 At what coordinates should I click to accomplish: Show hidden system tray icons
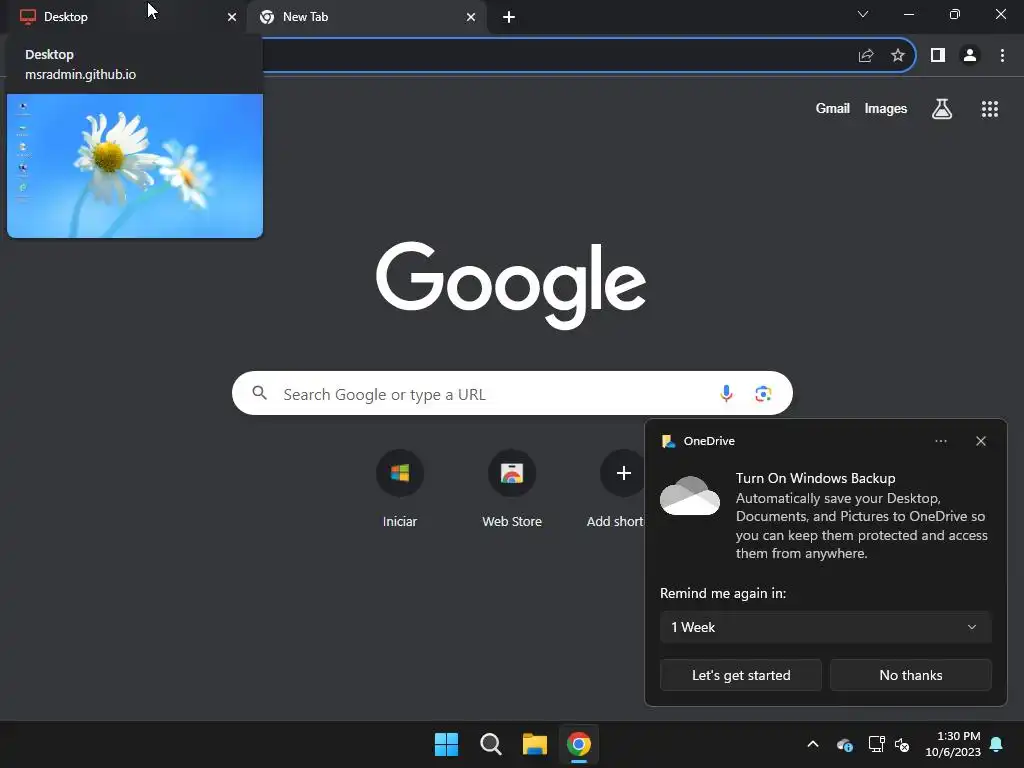point(813,744)
